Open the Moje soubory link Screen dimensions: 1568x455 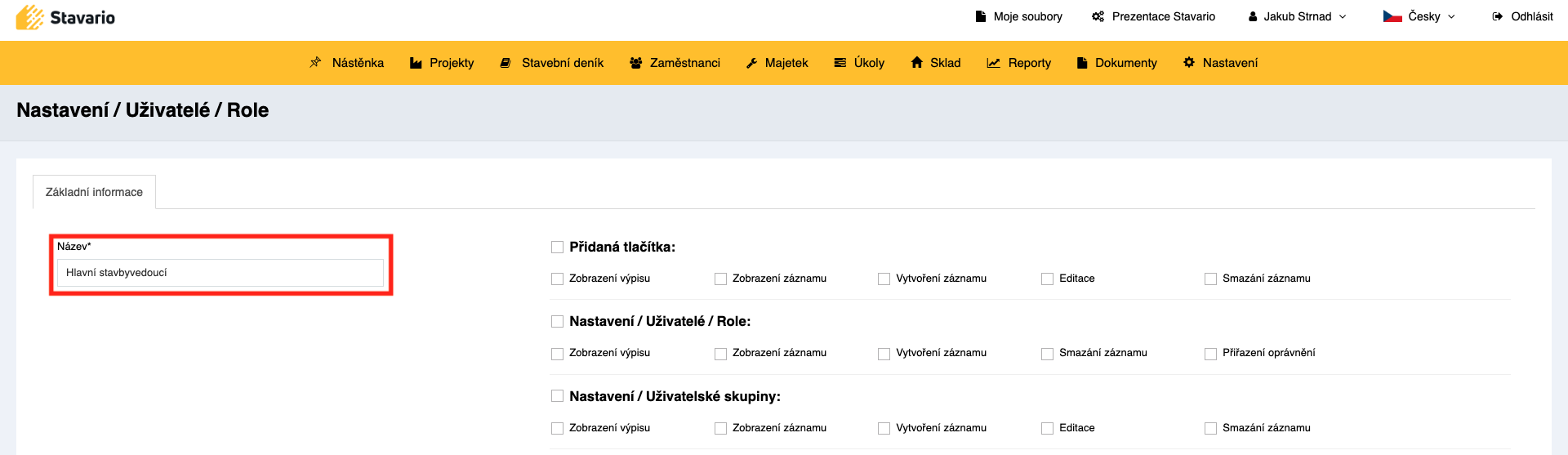click(x=1019, y=16)
